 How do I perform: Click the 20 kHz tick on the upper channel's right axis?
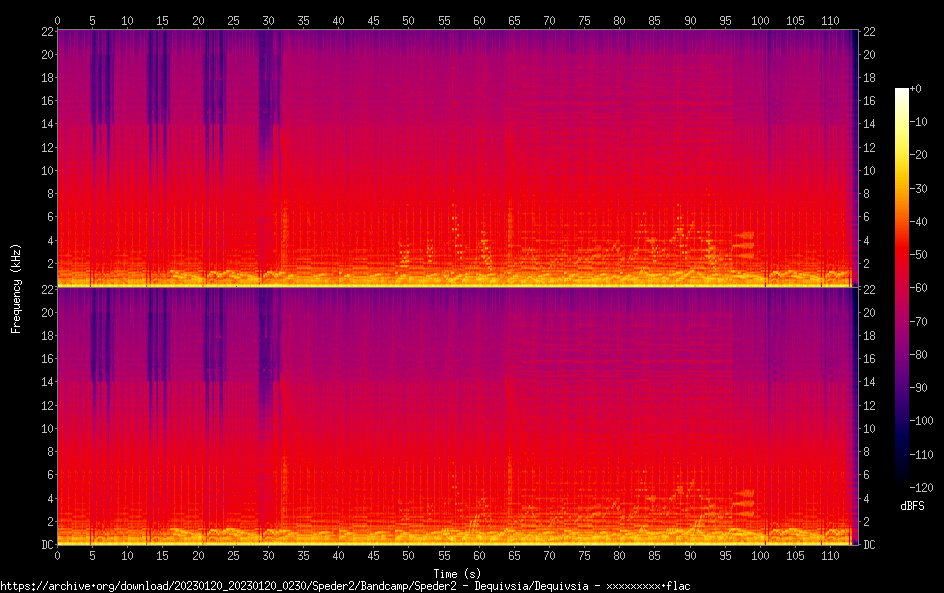[869, 54]
